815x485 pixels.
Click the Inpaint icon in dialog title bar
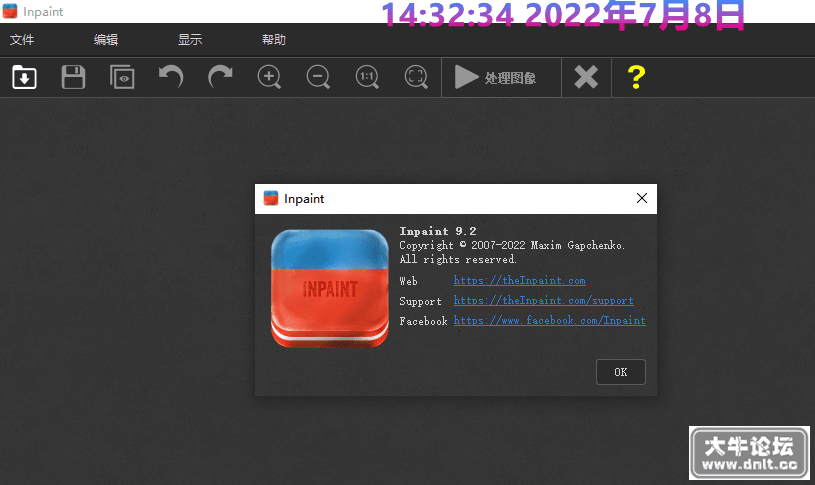[271, 198]
